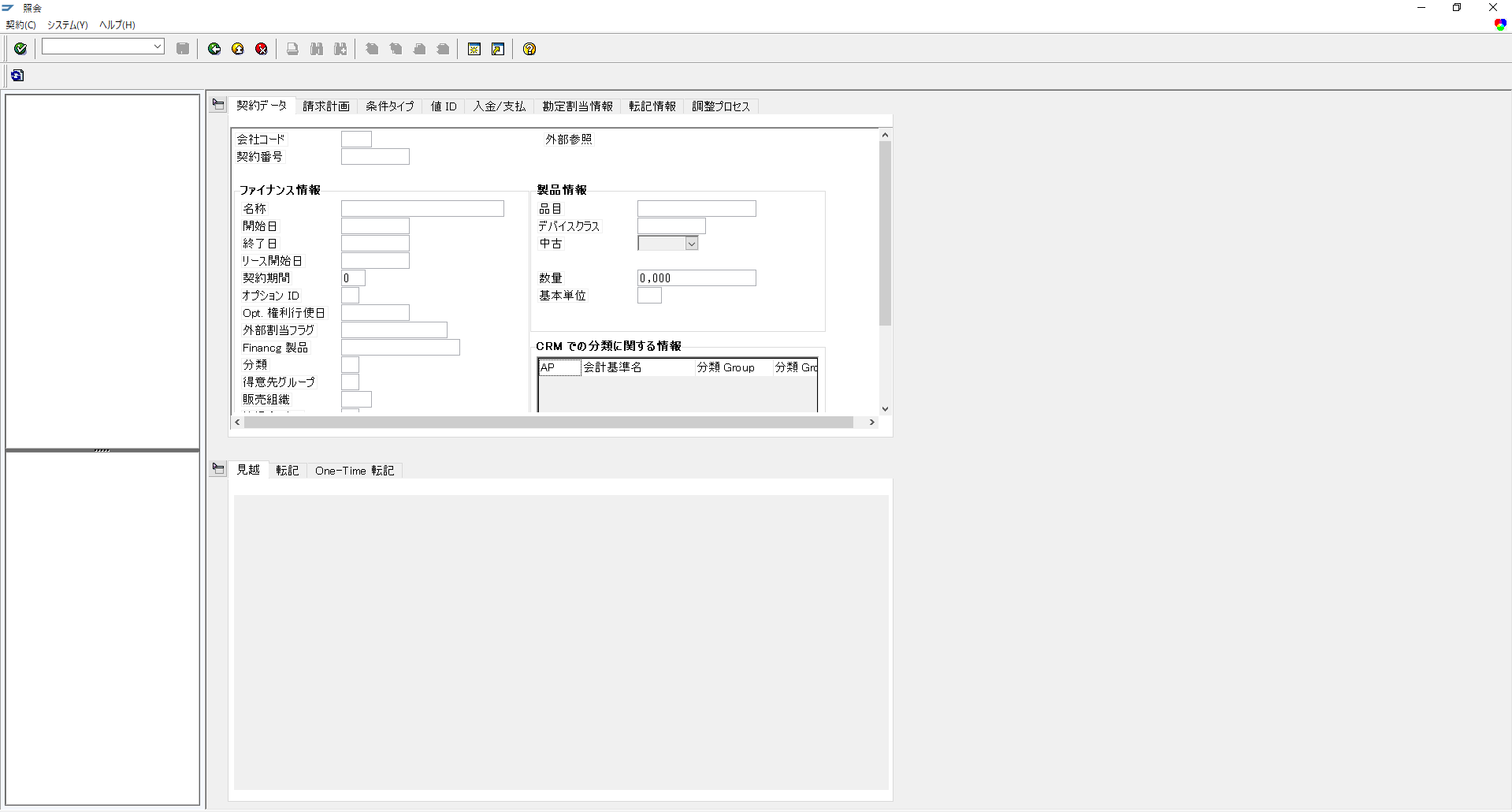Open Help with the yellow question mark icon
The height and width of the screenshot is (812, 1512).
(x=529, y=49)
